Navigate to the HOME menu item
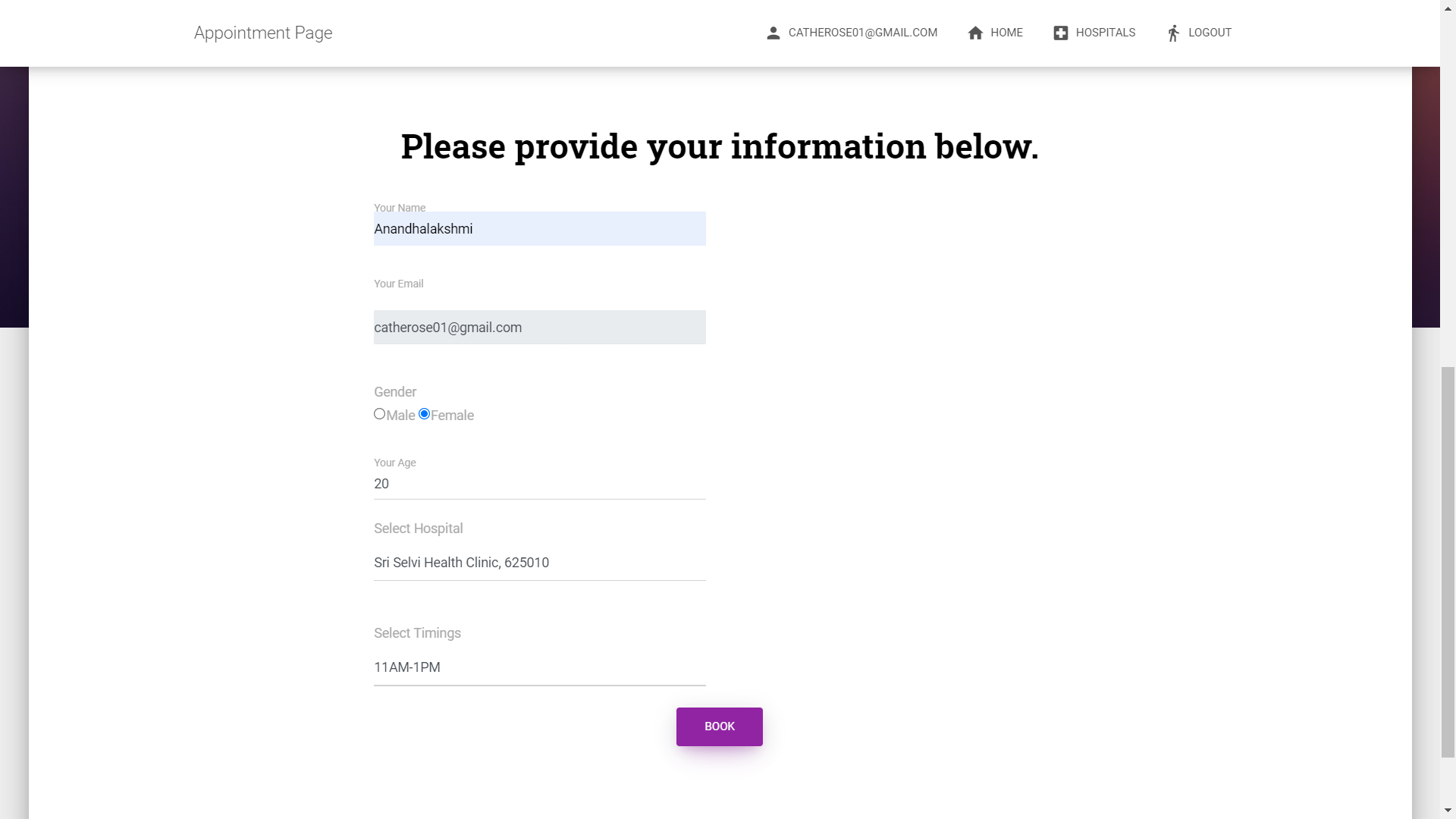The width and height of the screenshot is (1456, 819). (x=1006, y=33)
